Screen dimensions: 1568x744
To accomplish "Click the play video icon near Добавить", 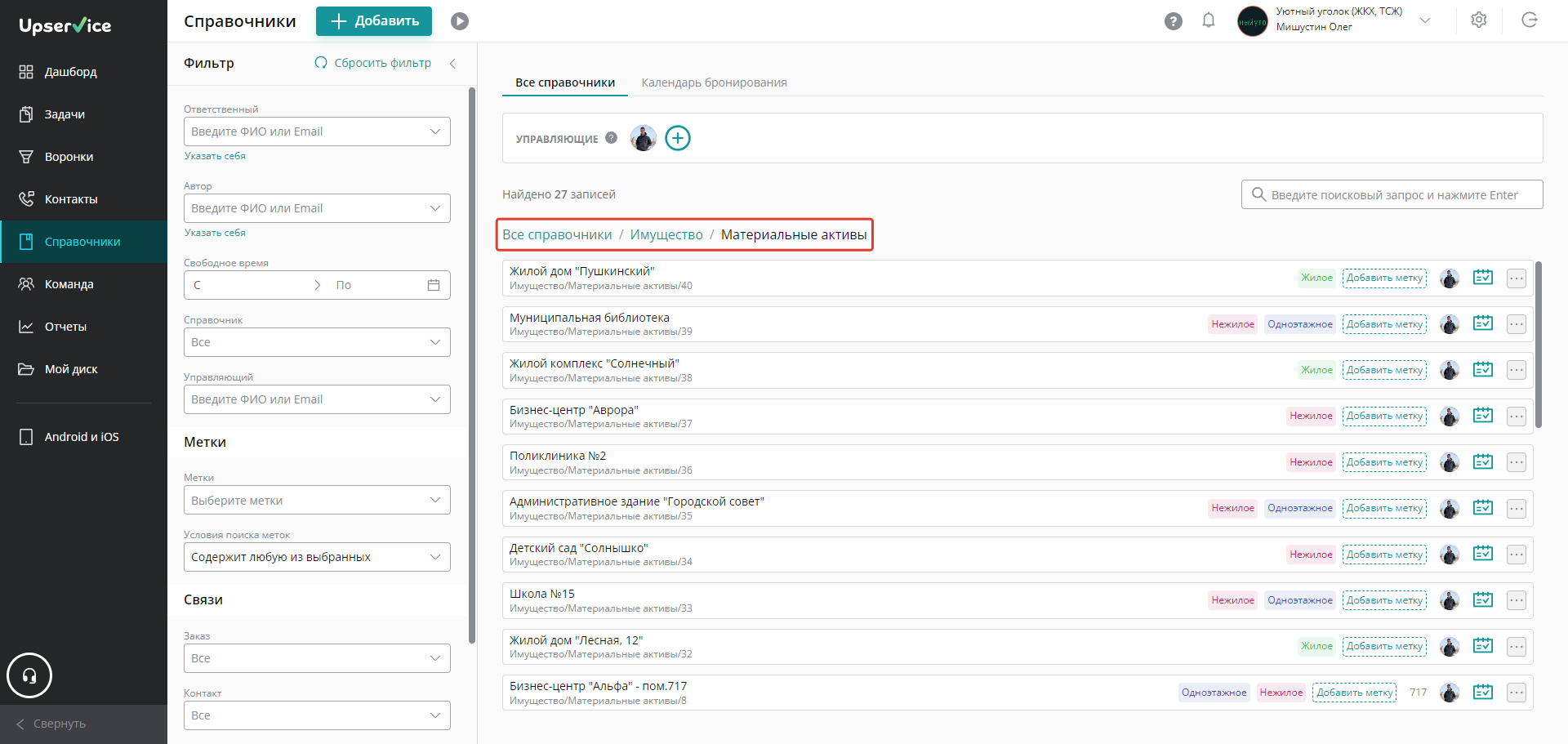I will click(460, 21).
